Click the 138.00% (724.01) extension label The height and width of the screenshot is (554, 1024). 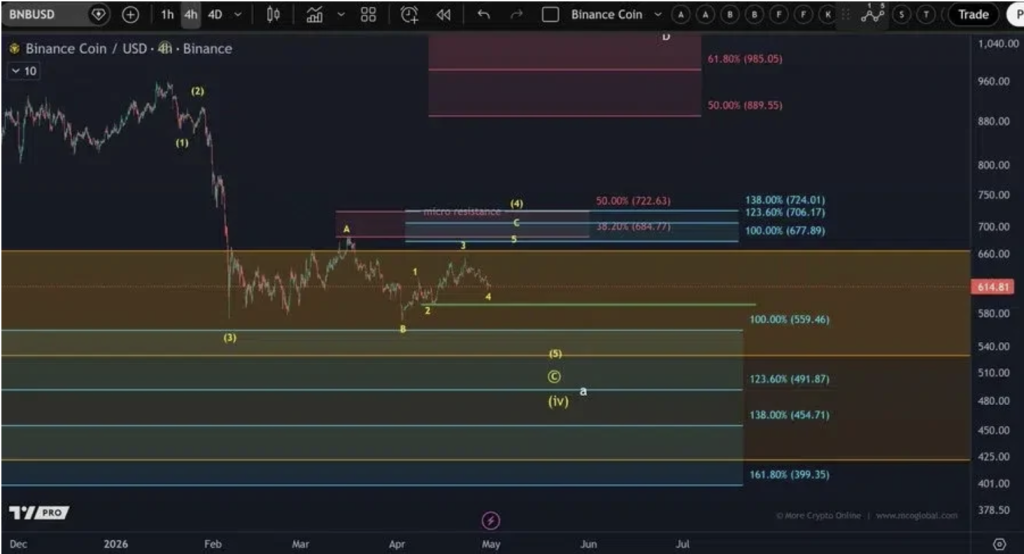coord(785,200)
